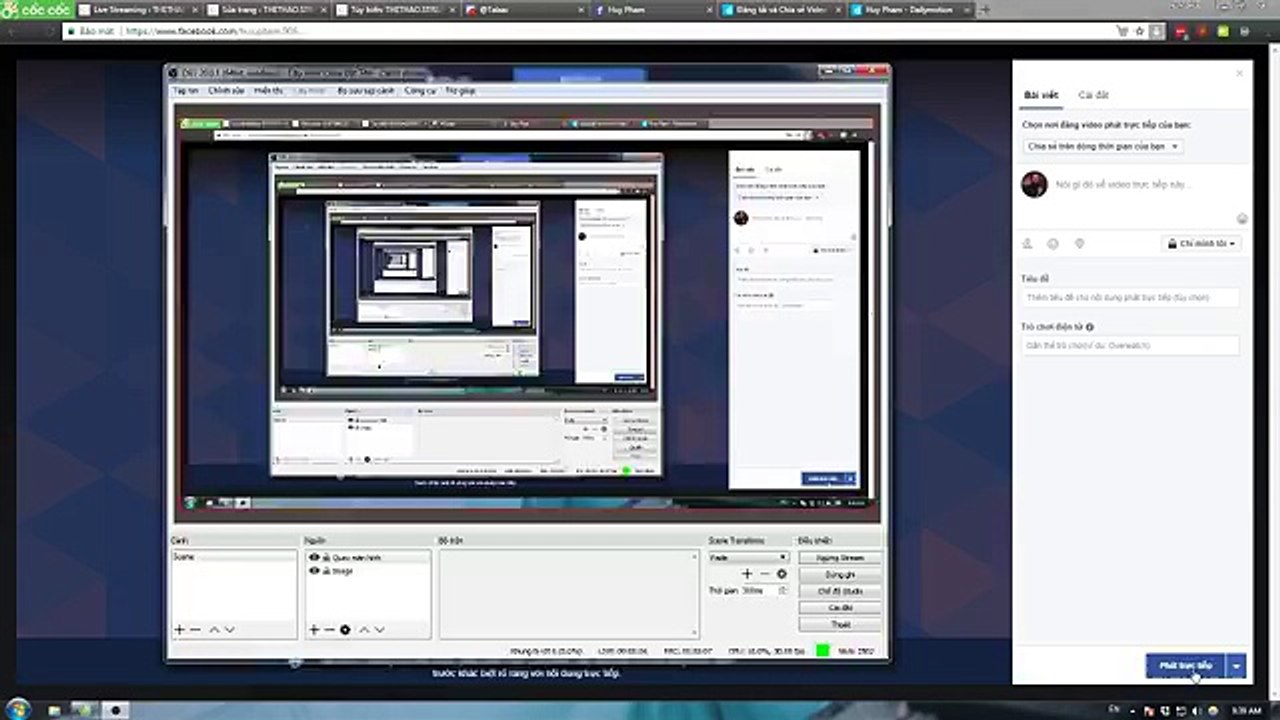The height and width of the screenshot is (720, 1280).
Task: Click the Ngừng Stream button in OBS
Action: tap(840, 558)
